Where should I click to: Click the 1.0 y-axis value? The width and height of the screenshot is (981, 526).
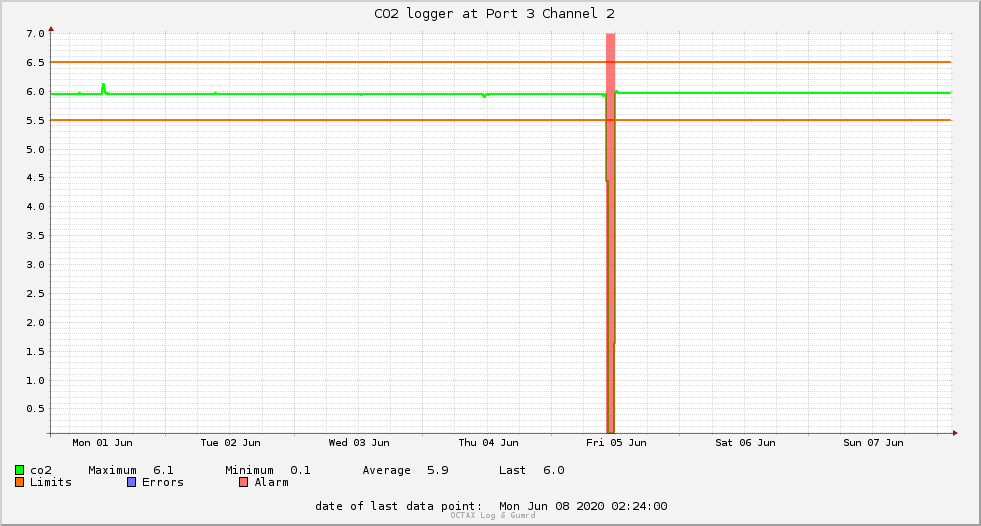click(x=36, y=380)
